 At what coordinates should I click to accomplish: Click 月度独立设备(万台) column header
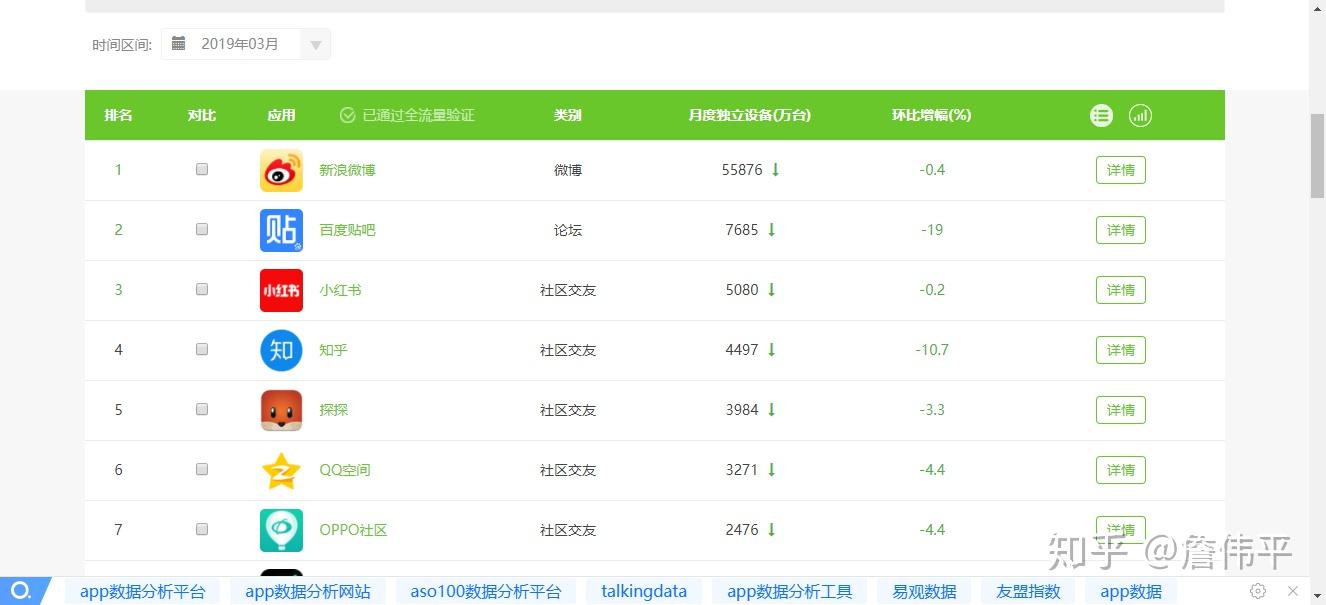pos(749,115)
